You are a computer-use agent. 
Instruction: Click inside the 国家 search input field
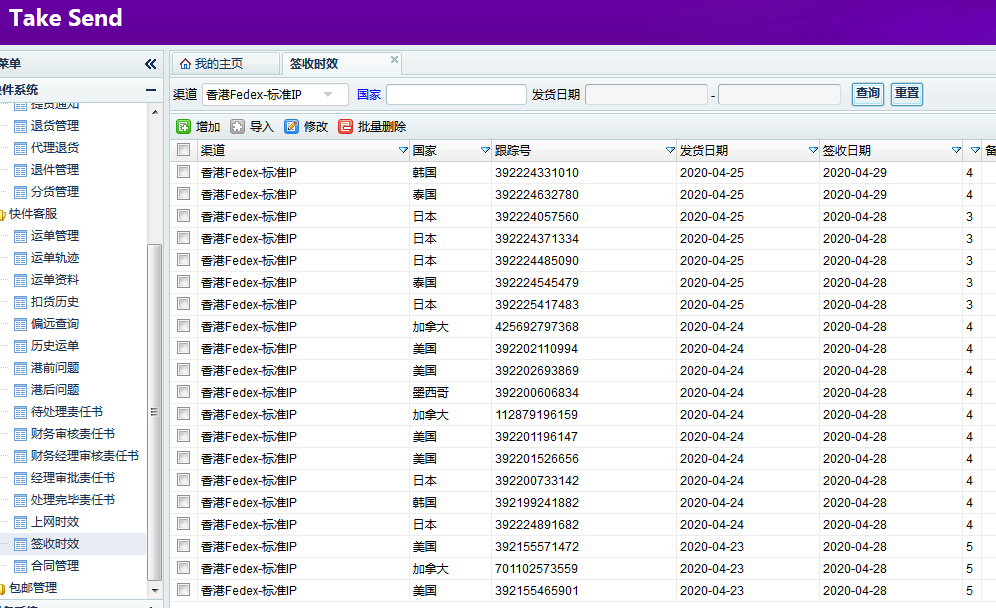click(x=455, y=93)
